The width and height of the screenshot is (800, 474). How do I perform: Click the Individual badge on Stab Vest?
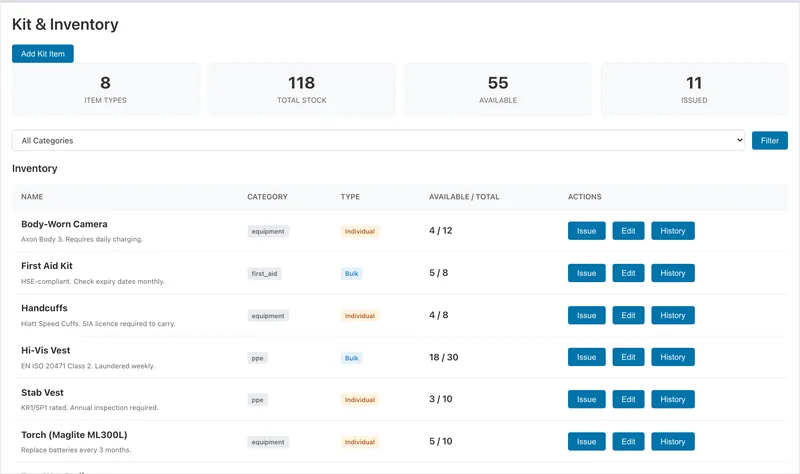pos(360,400)
